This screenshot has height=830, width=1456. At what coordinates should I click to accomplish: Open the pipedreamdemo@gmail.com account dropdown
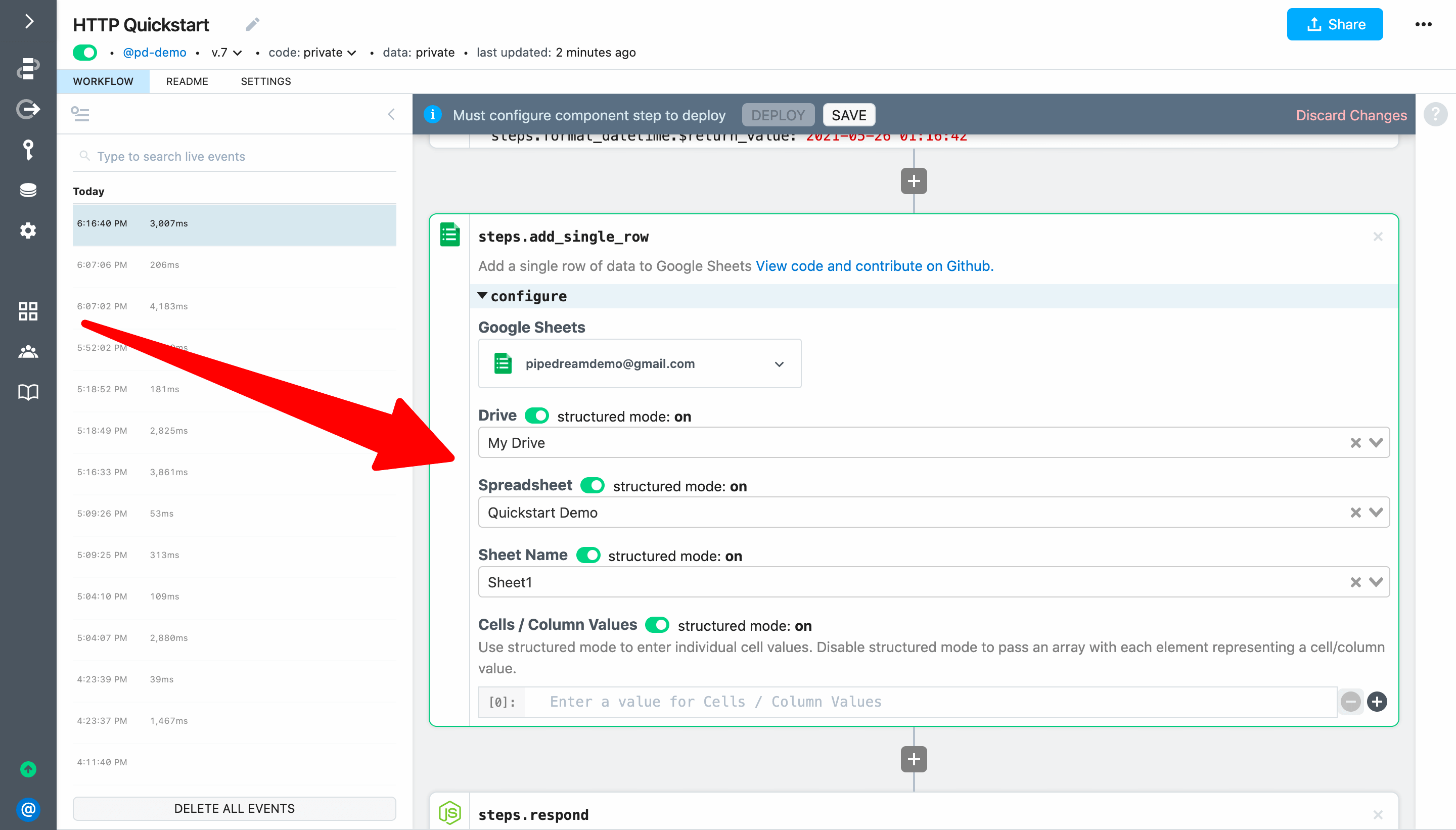tap(639, 364)
